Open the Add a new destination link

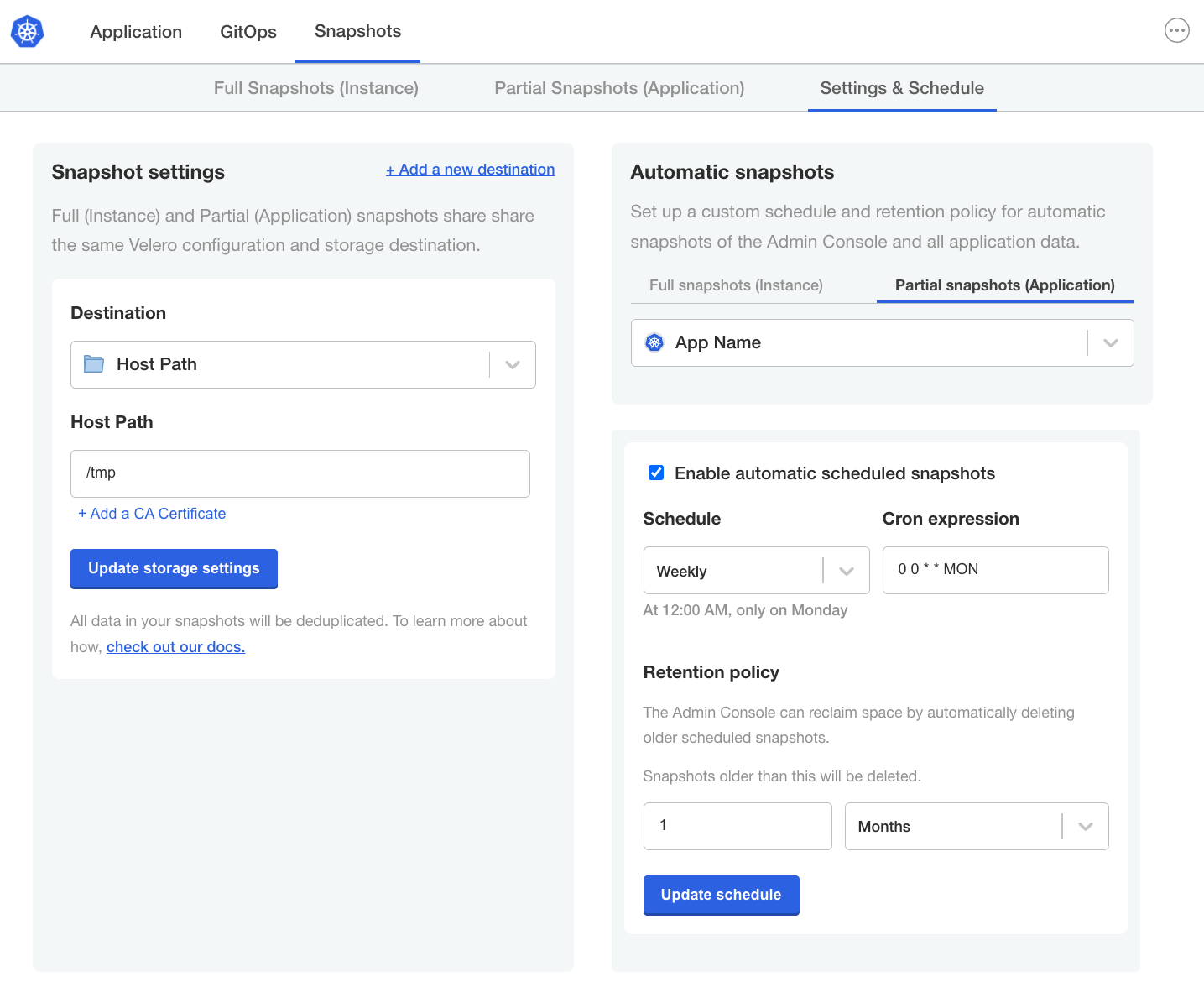(470, 169)
